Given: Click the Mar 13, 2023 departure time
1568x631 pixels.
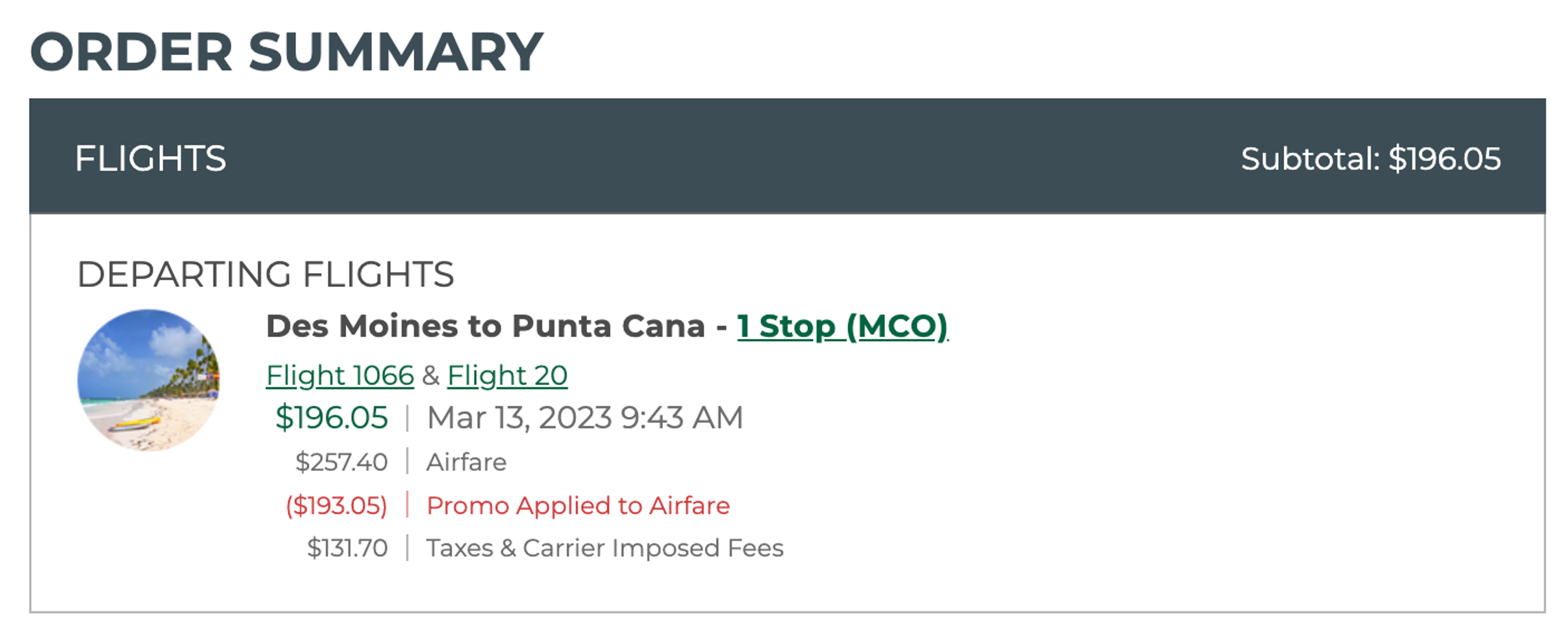Looking at the screenshot, I should [585, 418].
